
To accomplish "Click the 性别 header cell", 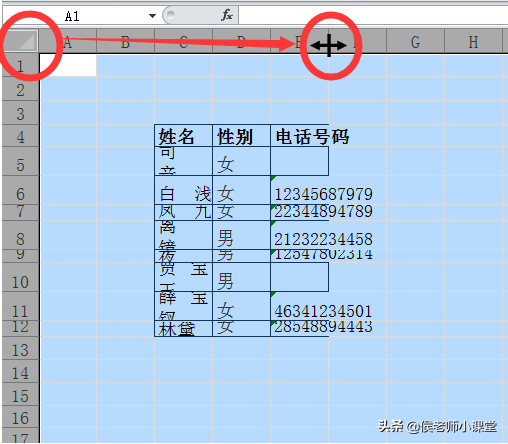I will tap(242, 136).
